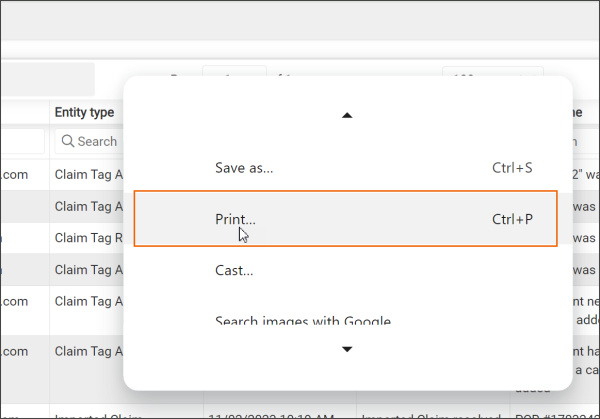600x419 pixels.
Task: Click the magnifier icon in Entity type filter
Action: 67,141
